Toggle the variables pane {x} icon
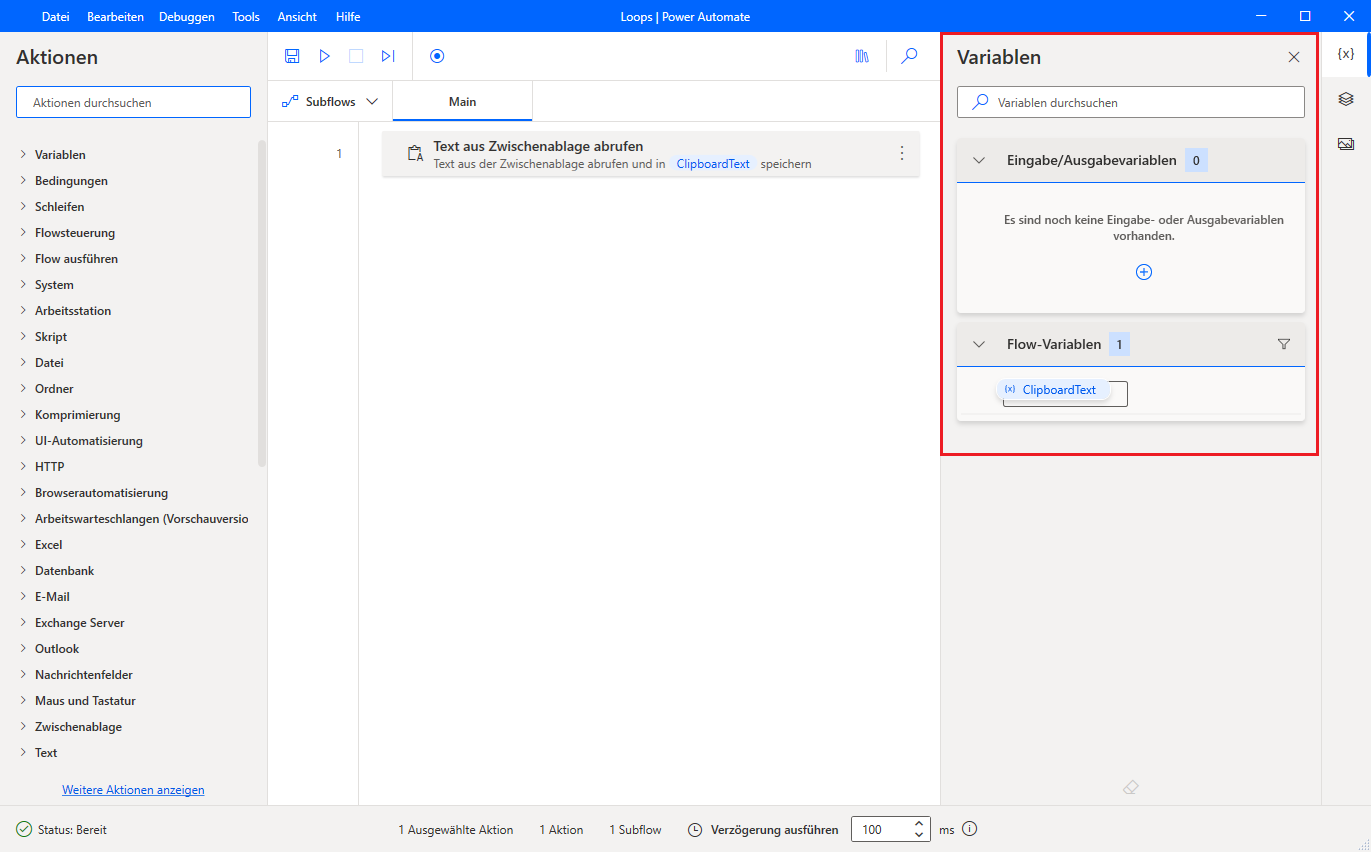This screenshot has width=1371, height=852. [x=1346, y=54]
